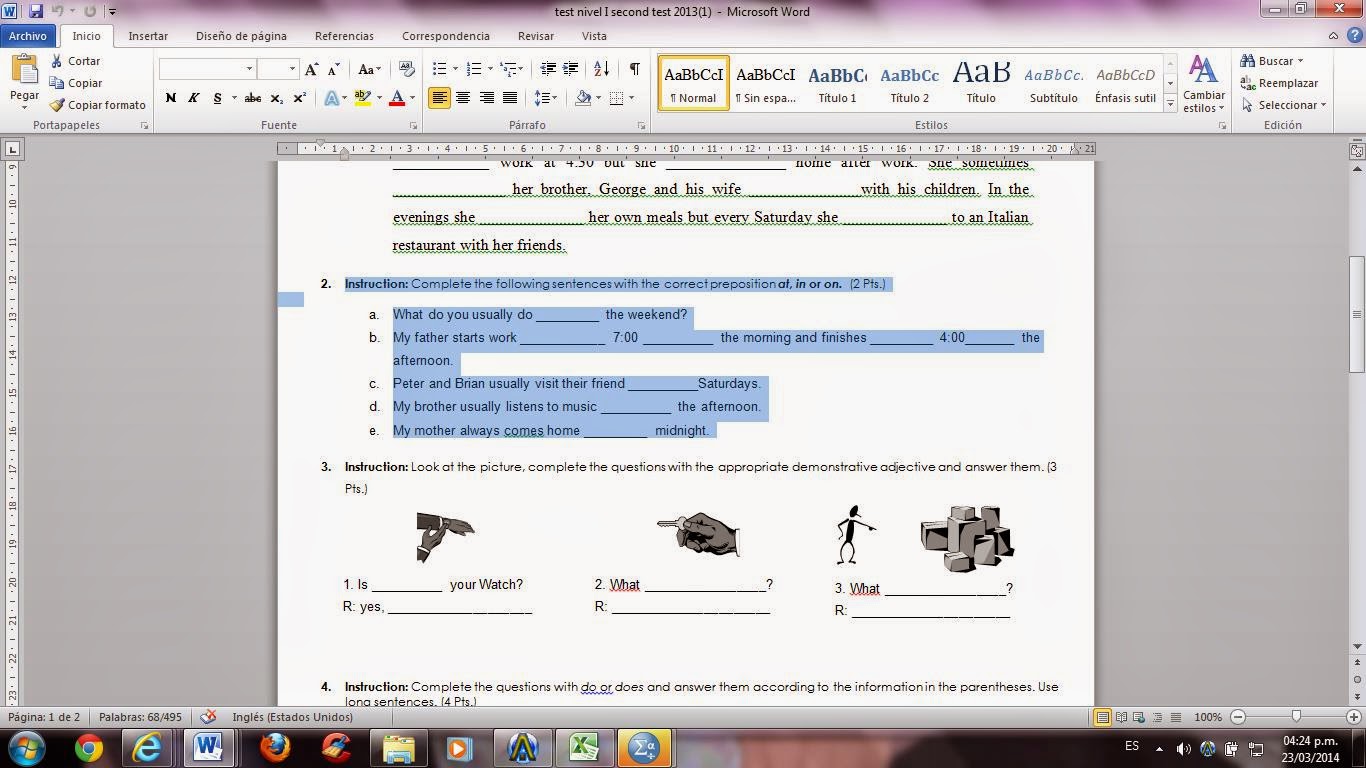1366x768 pixels.
Task: Open Firefox from the Windows taskbar
Action: pos(274,747)
